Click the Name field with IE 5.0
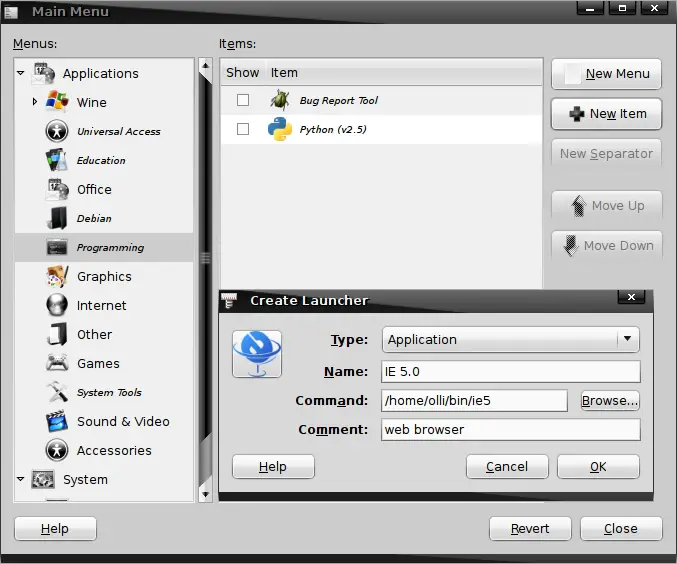This screenshot has width=677, height=564. click(510, 371)
